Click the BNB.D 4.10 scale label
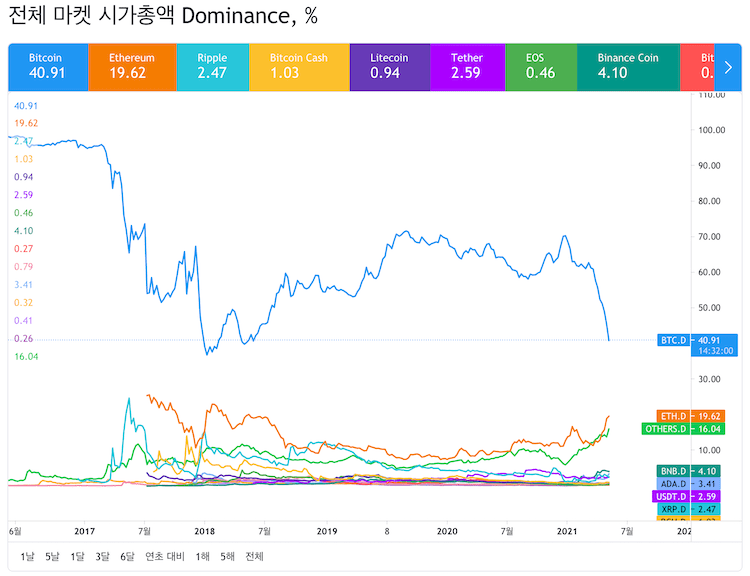Image resolution: width=750 pixels, height=576 pixels. (x=688, y=471)
